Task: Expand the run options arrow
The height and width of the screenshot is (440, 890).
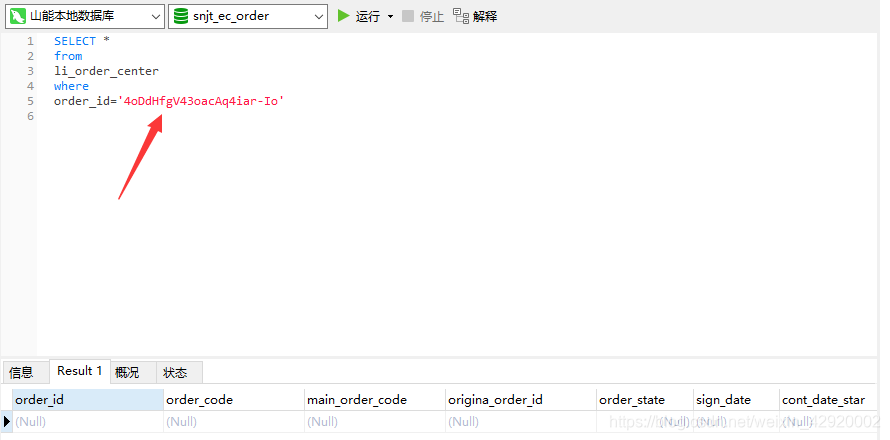Action: coord(390,16)
